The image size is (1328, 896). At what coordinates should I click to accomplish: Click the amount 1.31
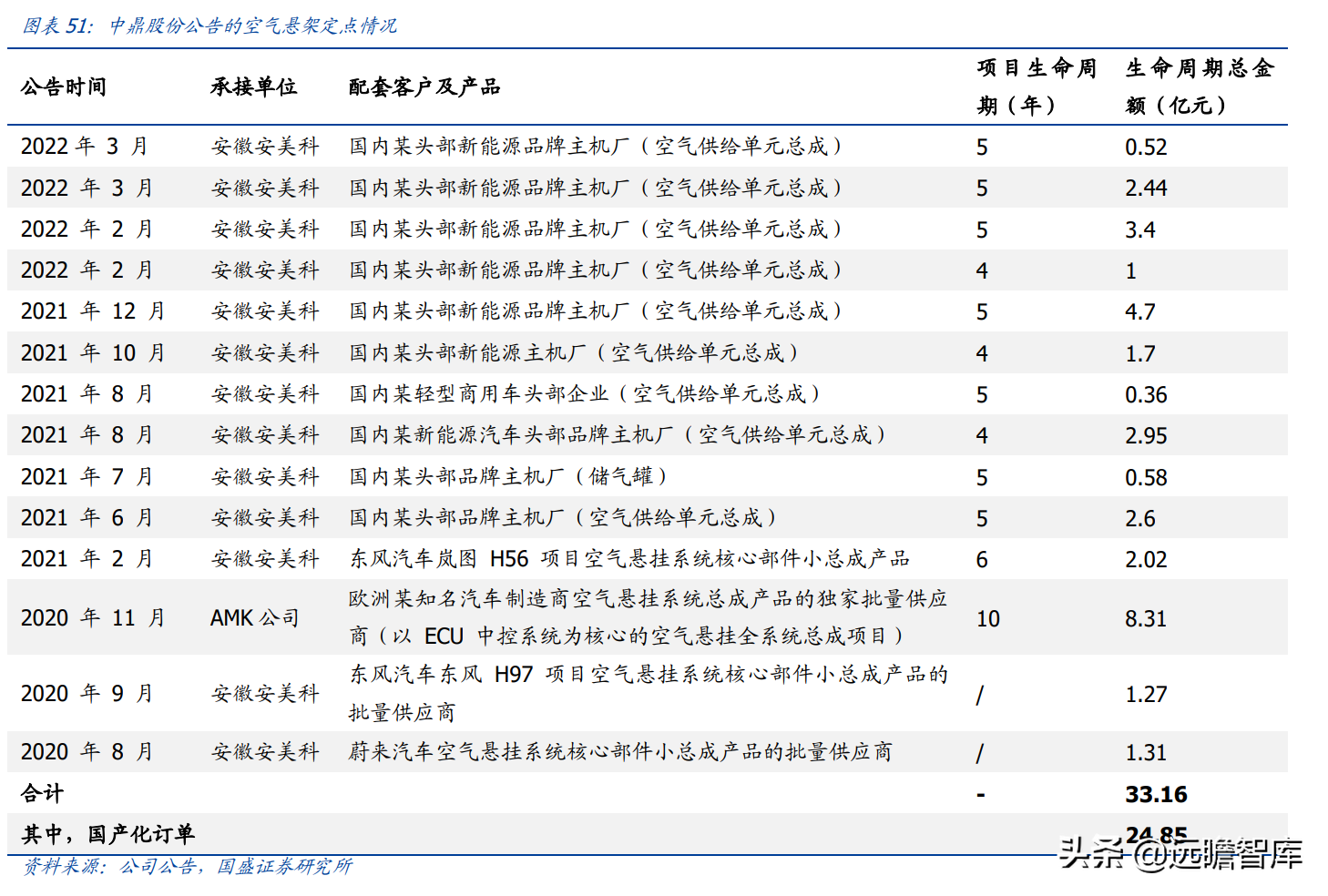1146,753
